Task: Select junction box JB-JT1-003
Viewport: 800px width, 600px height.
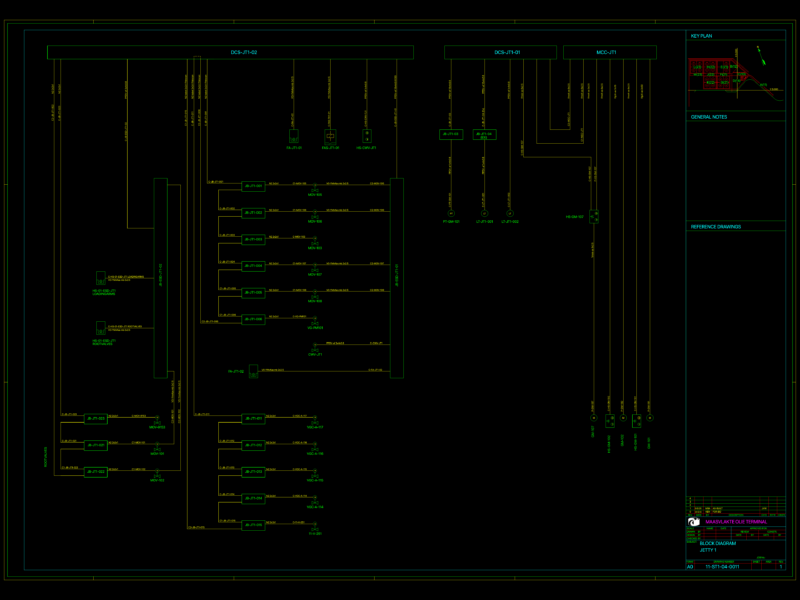Action: click(253, 239)
